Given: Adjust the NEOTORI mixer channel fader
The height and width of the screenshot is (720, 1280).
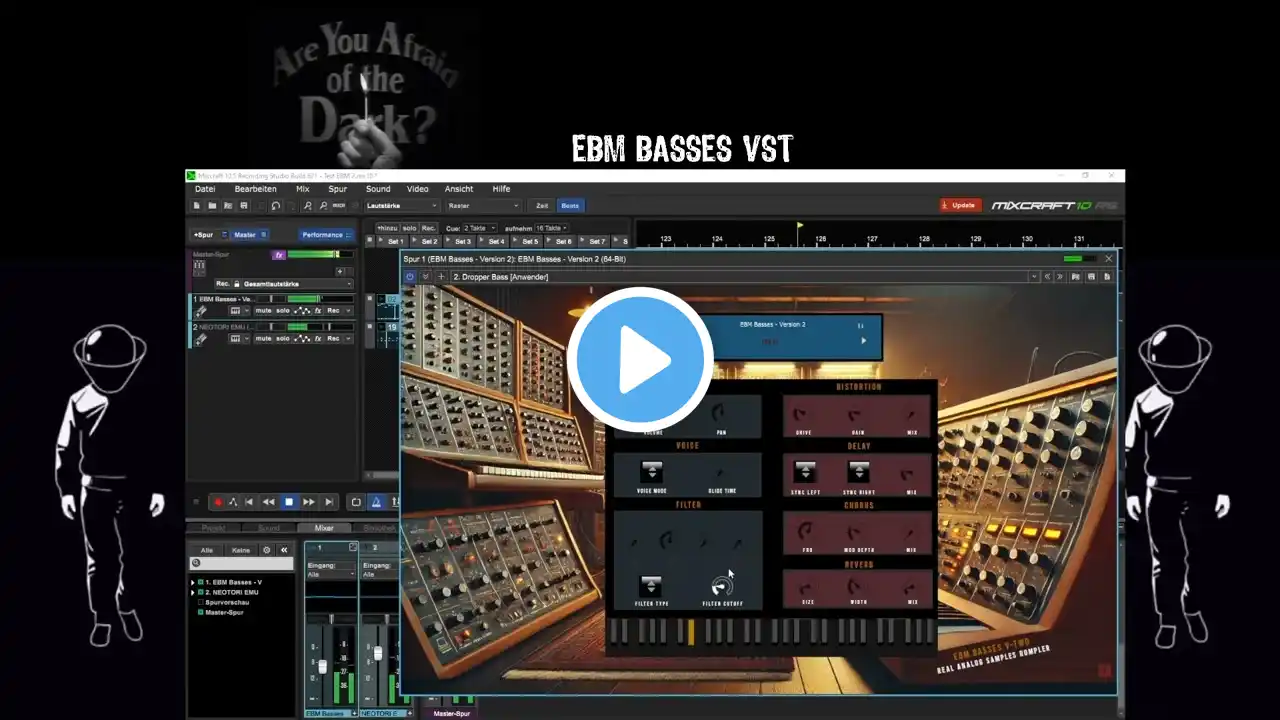Looking at the screenshot, I should pos(378,653).
